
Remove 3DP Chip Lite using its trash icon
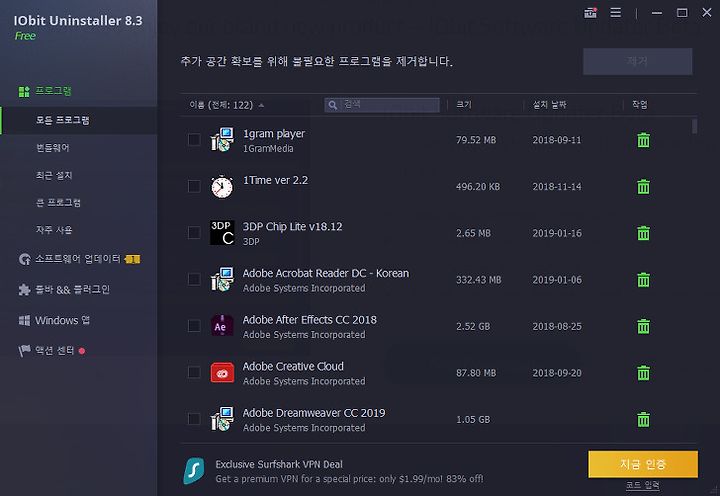(643, 233)
